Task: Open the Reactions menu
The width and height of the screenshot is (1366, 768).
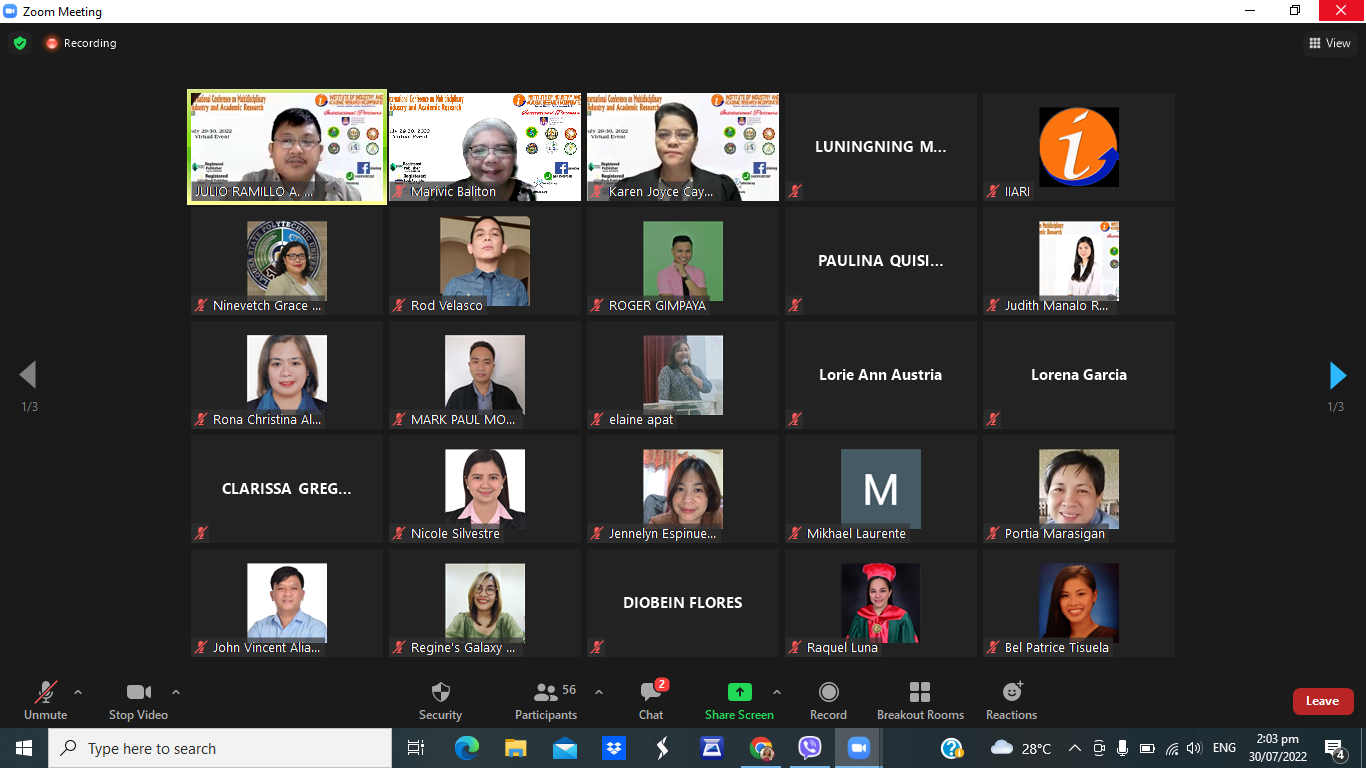Action: (1011, 693)
